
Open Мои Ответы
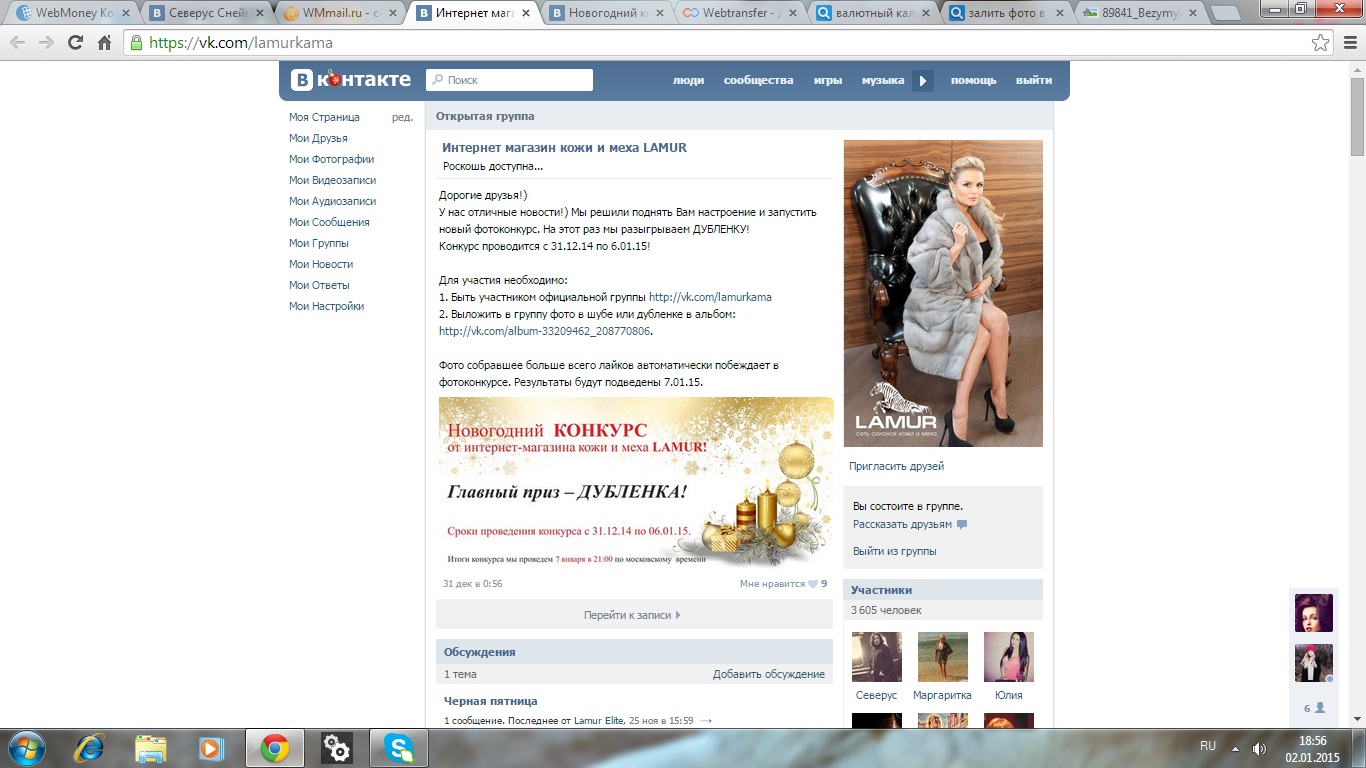coord(319,285)
